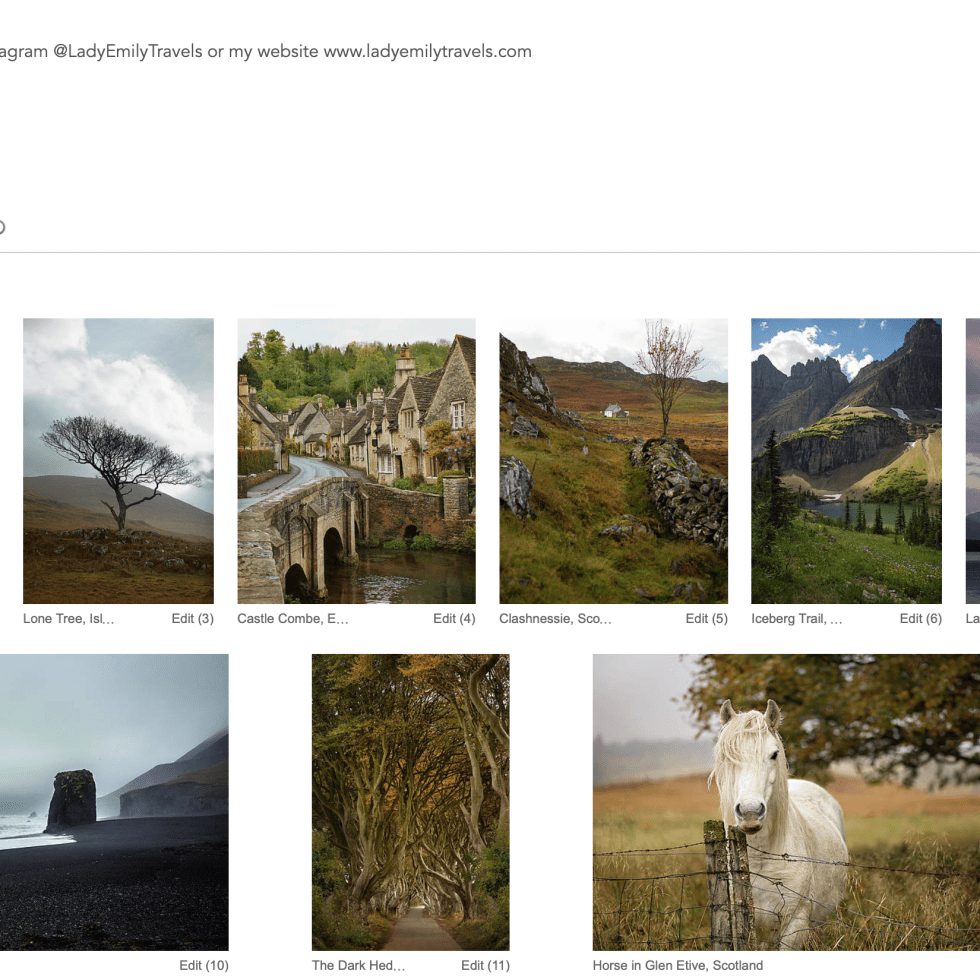980x980 pixels.
Task: Click the 'Iceberg Trail, …' caption
Action: (797, 619)
